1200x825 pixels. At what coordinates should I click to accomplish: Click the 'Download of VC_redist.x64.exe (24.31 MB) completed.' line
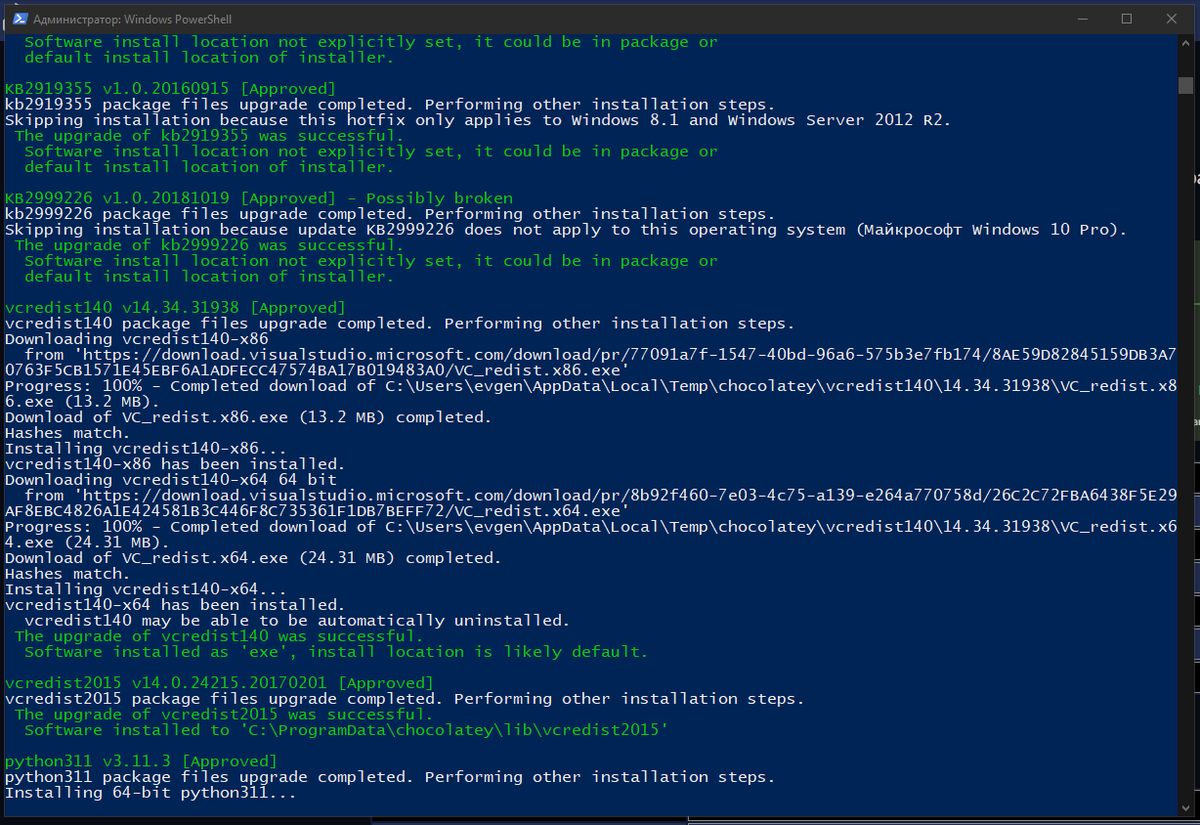click(253, 558)
